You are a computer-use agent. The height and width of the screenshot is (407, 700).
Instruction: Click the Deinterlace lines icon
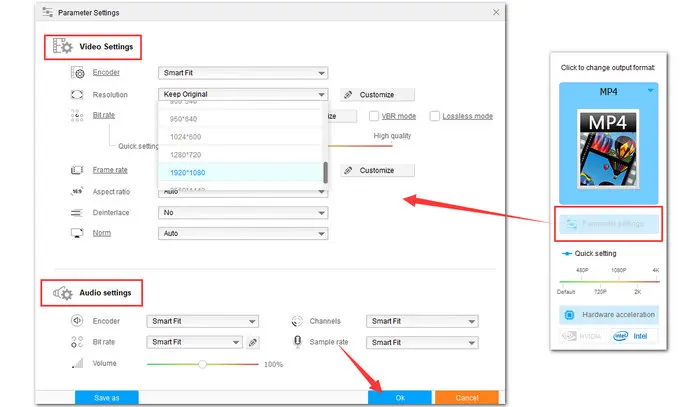[x=77, y=213]
